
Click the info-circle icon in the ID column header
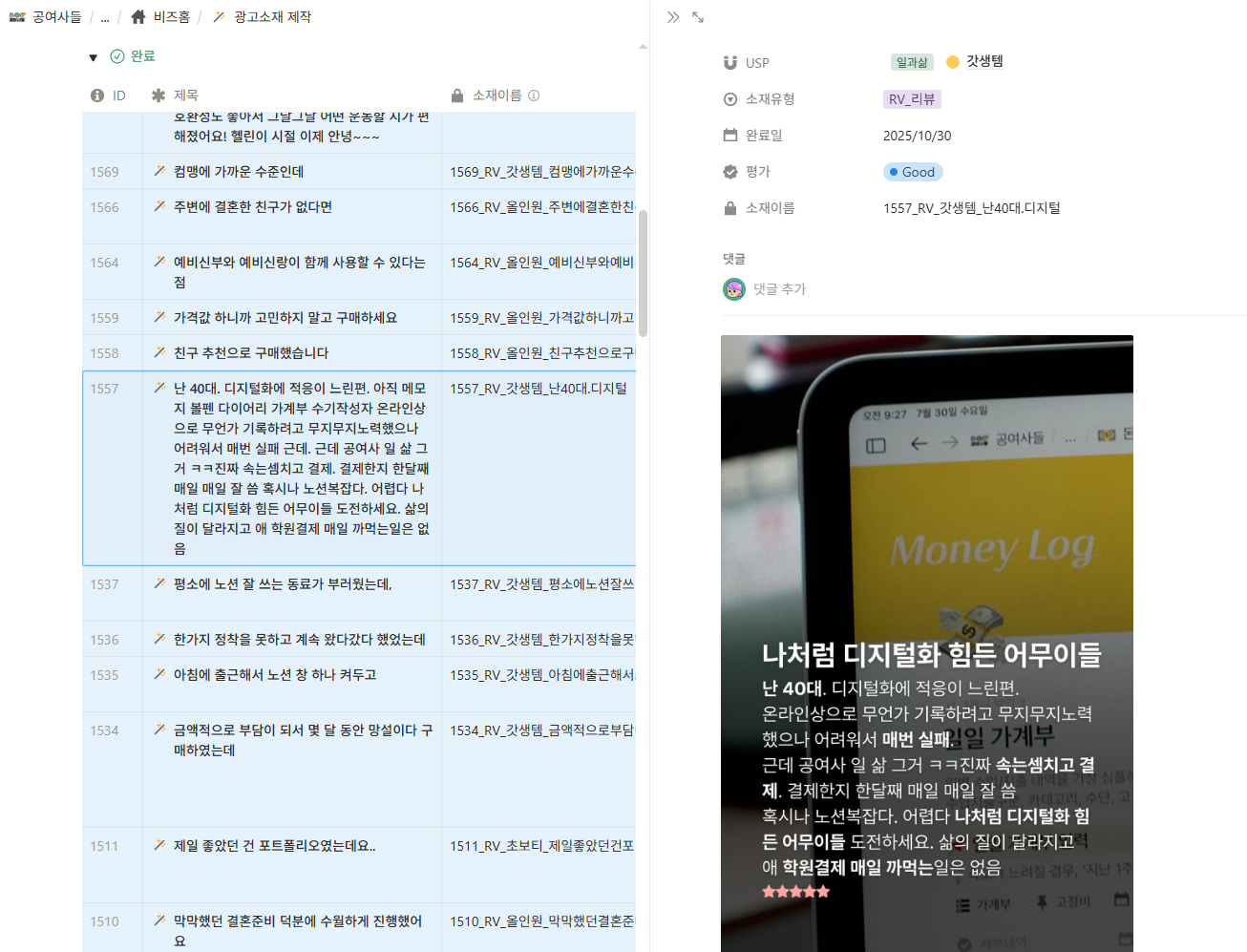pos(97,95)
